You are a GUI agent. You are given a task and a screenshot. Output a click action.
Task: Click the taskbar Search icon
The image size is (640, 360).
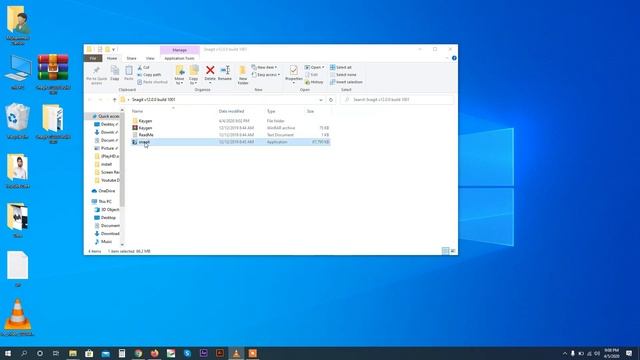(x=24, y=353)
